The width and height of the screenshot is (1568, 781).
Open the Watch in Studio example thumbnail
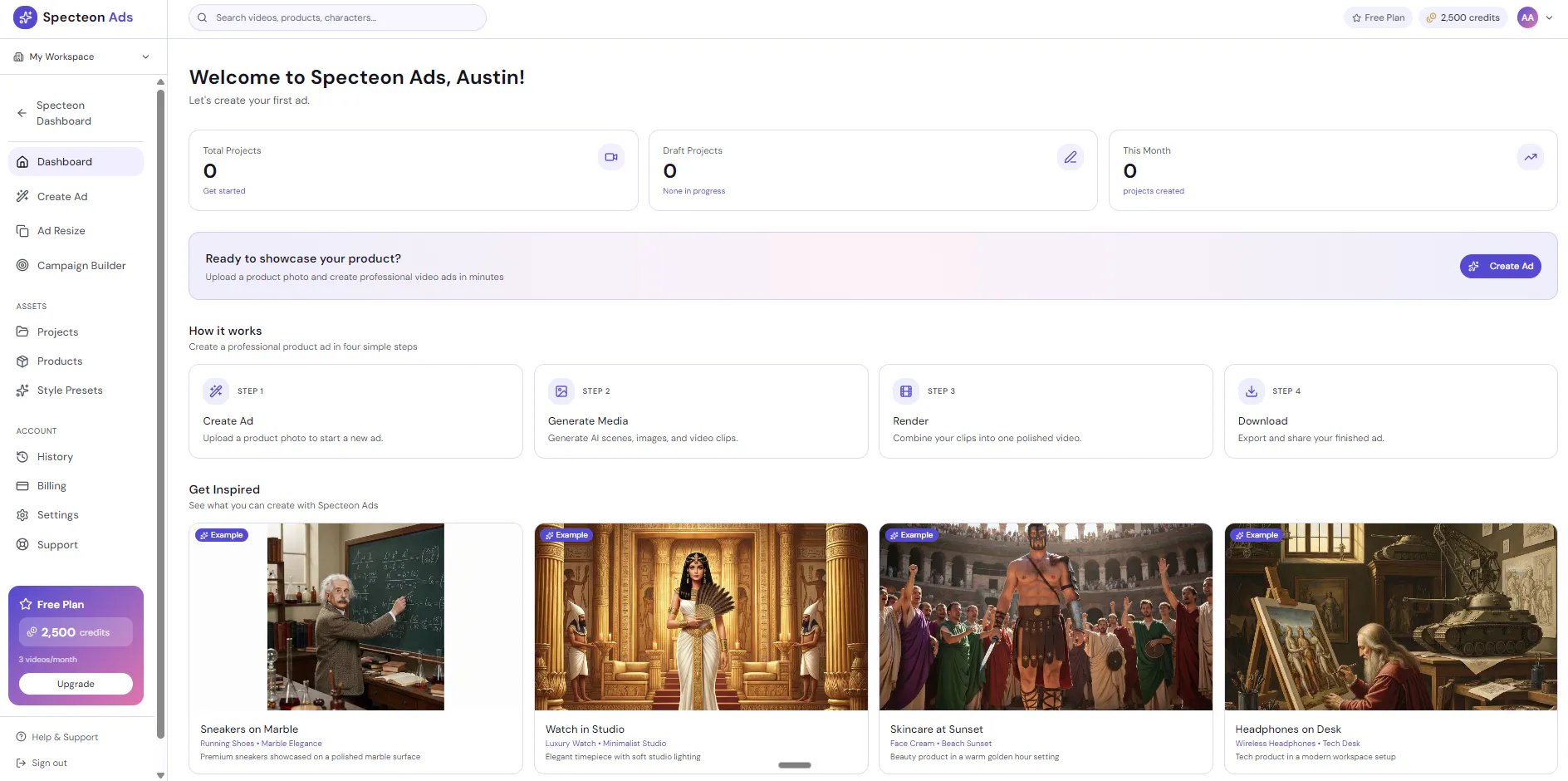pos(701,617)
